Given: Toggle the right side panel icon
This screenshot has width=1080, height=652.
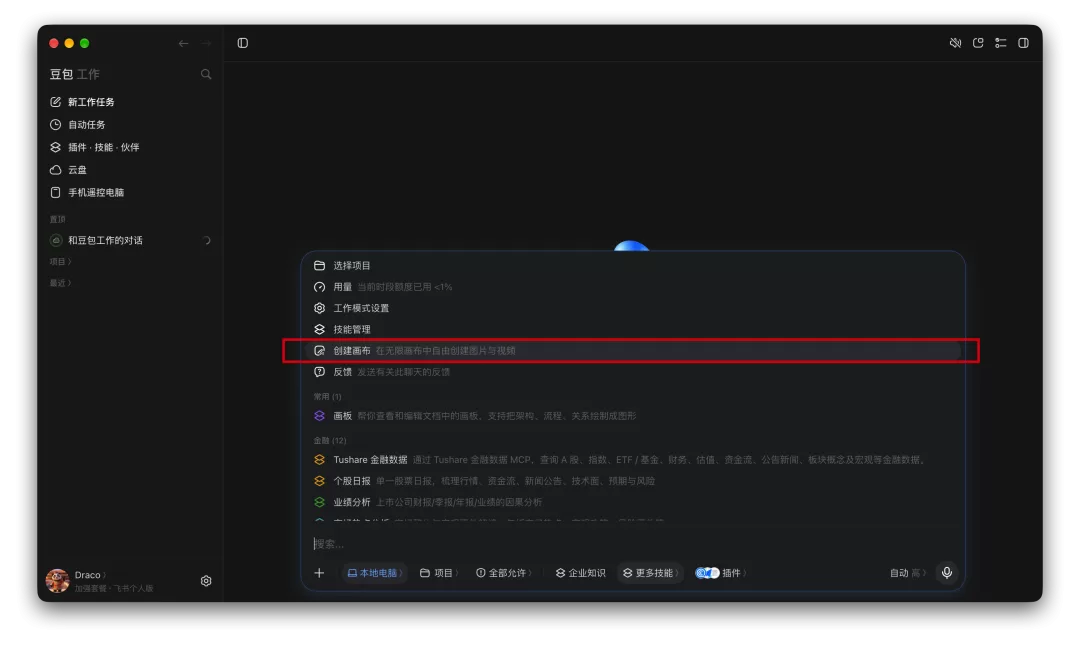Looking at the screenshot, I should coord(1024,43).
